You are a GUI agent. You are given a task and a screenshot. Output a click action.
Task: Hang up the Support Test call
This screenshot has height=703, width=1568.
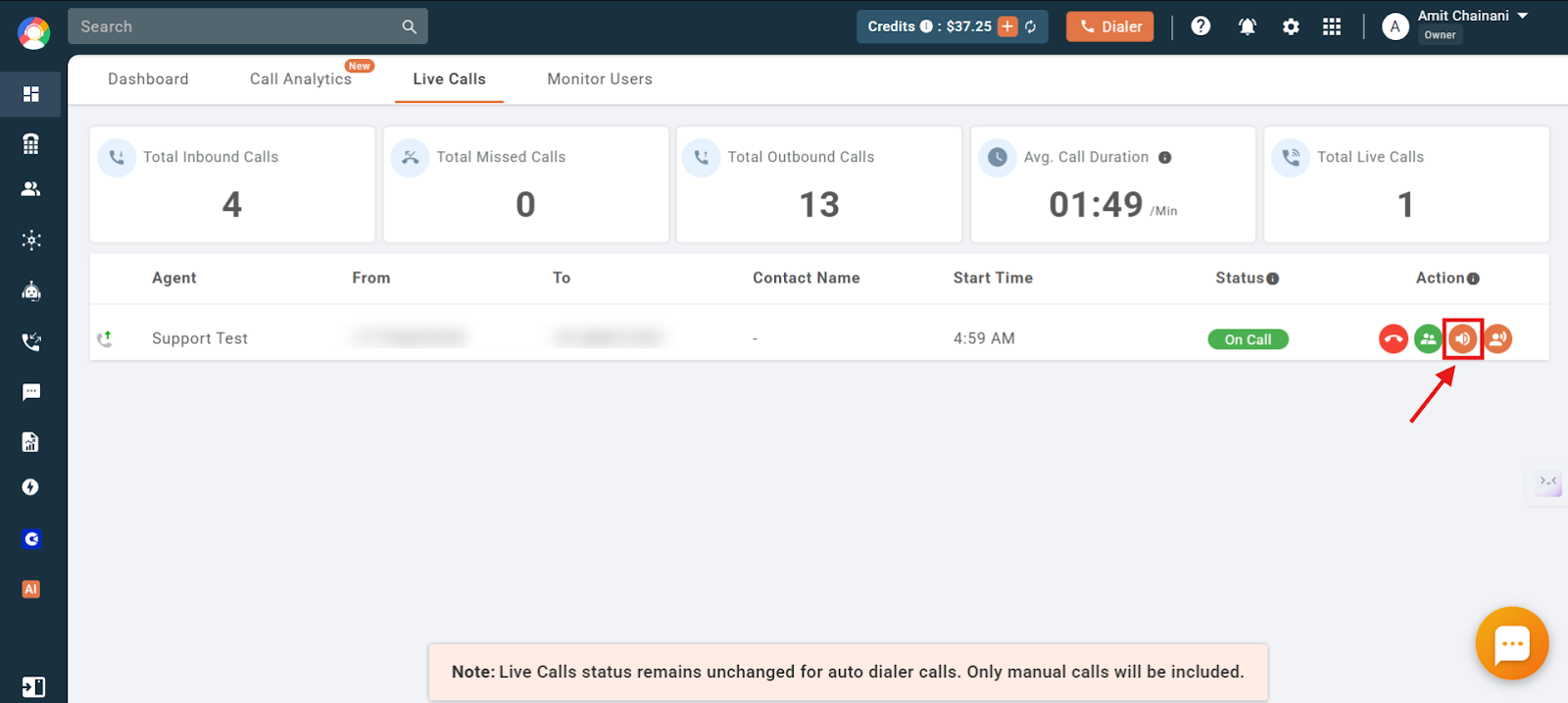pos(1393,339)
